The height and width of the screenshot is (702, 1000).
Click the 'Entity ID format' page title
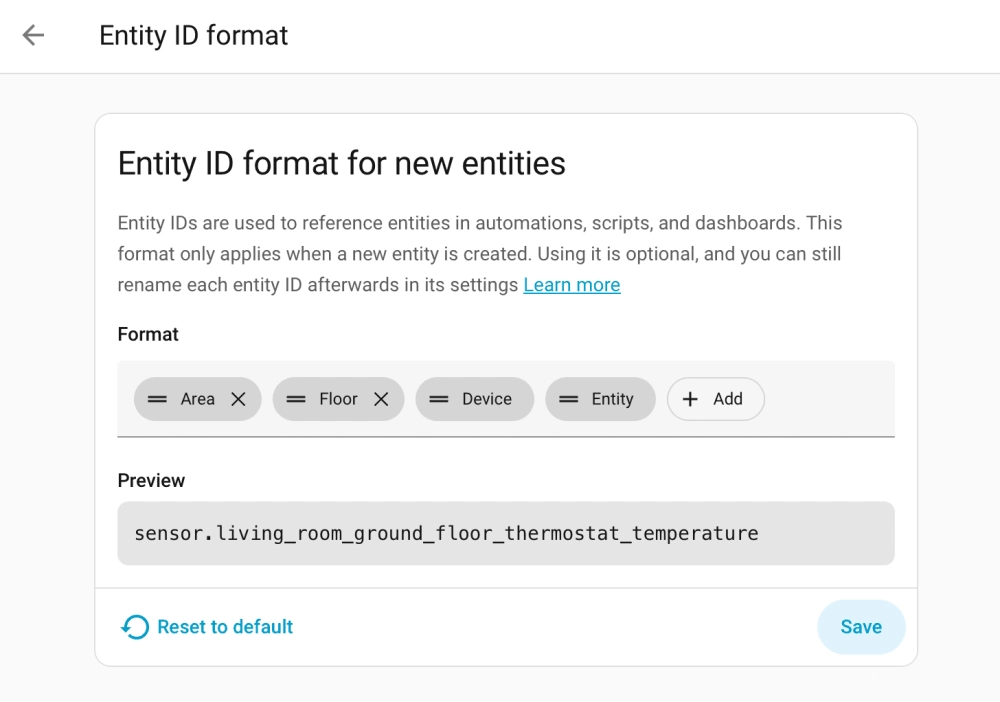point(194,36)
